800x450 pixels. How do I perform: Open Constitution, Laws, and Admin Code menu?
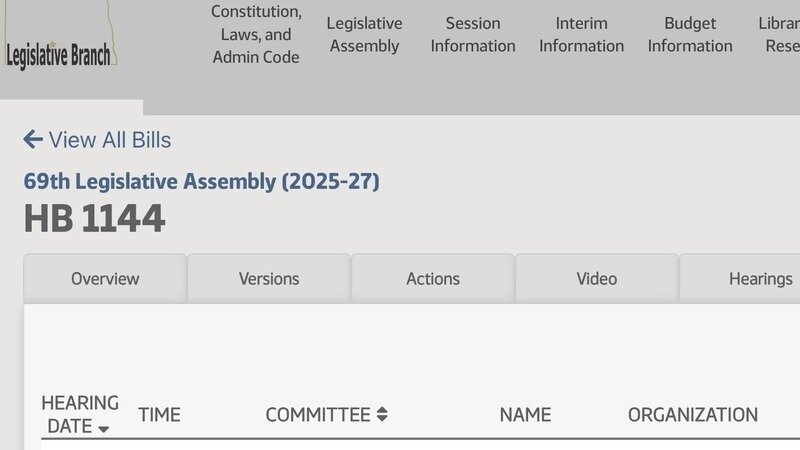coord(256,35)
